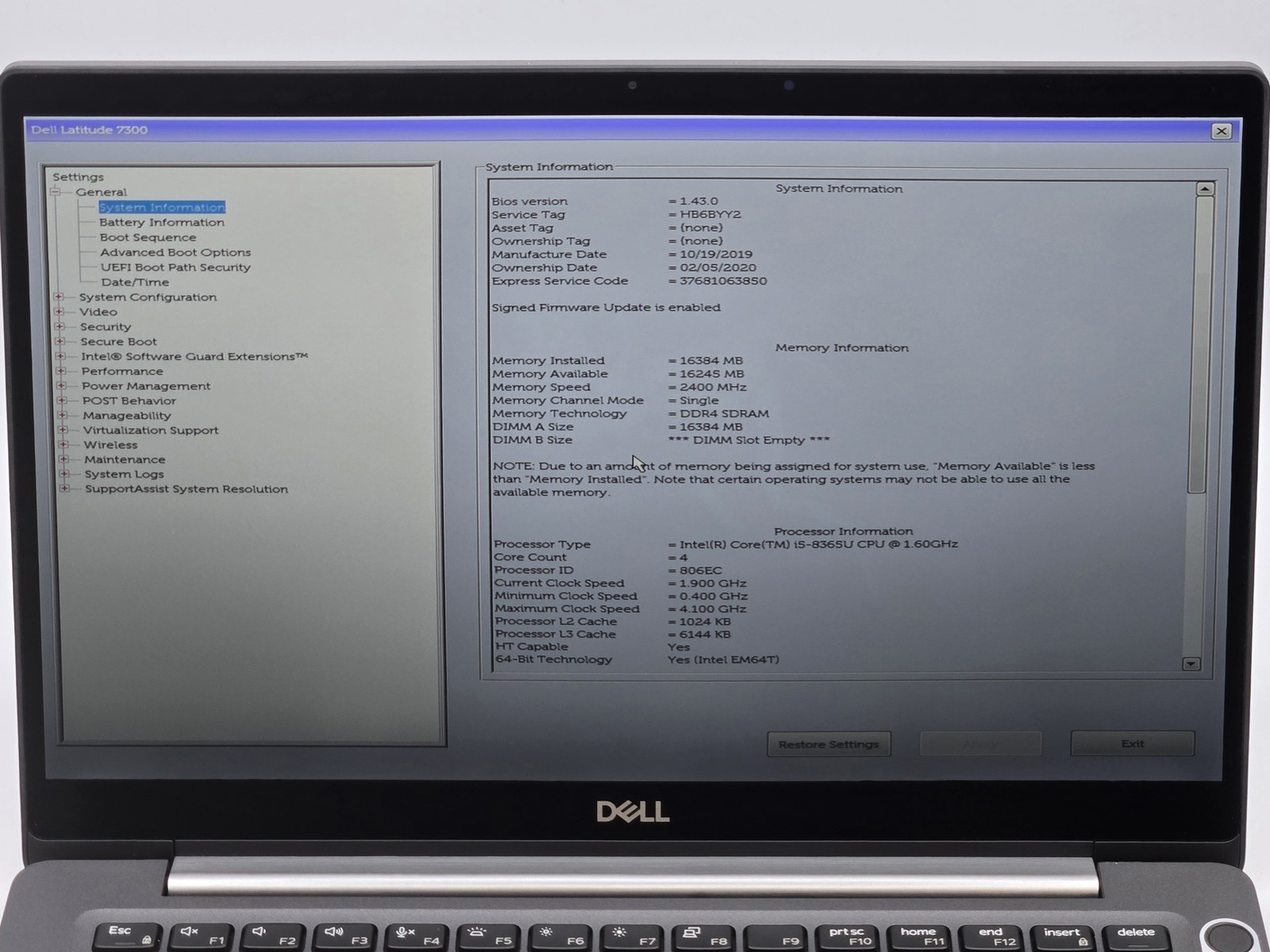Open Boot Sequence settings
Screen dimensions: 1270x952
pos(148,237)
